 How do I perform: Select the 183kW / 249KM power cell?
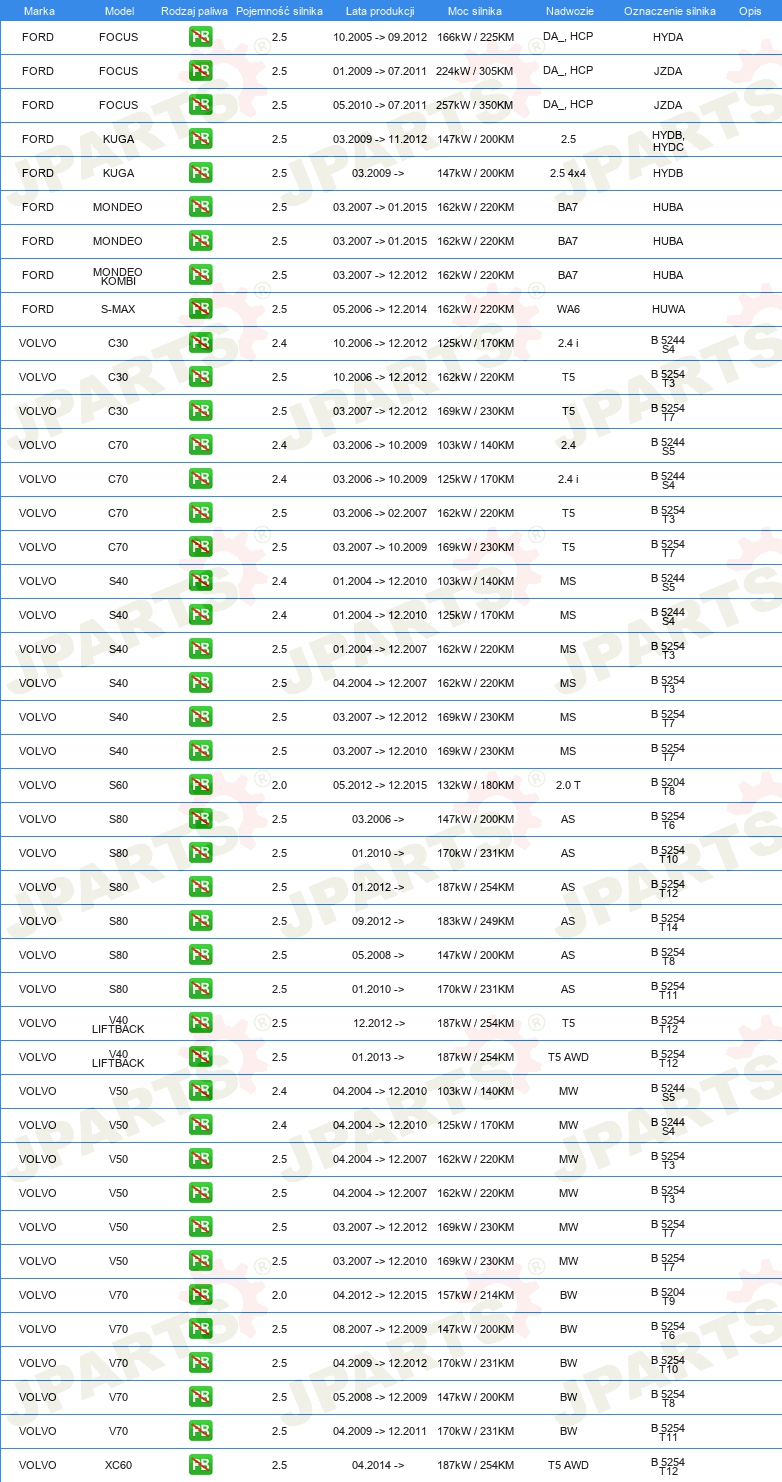tap(475, 921)
